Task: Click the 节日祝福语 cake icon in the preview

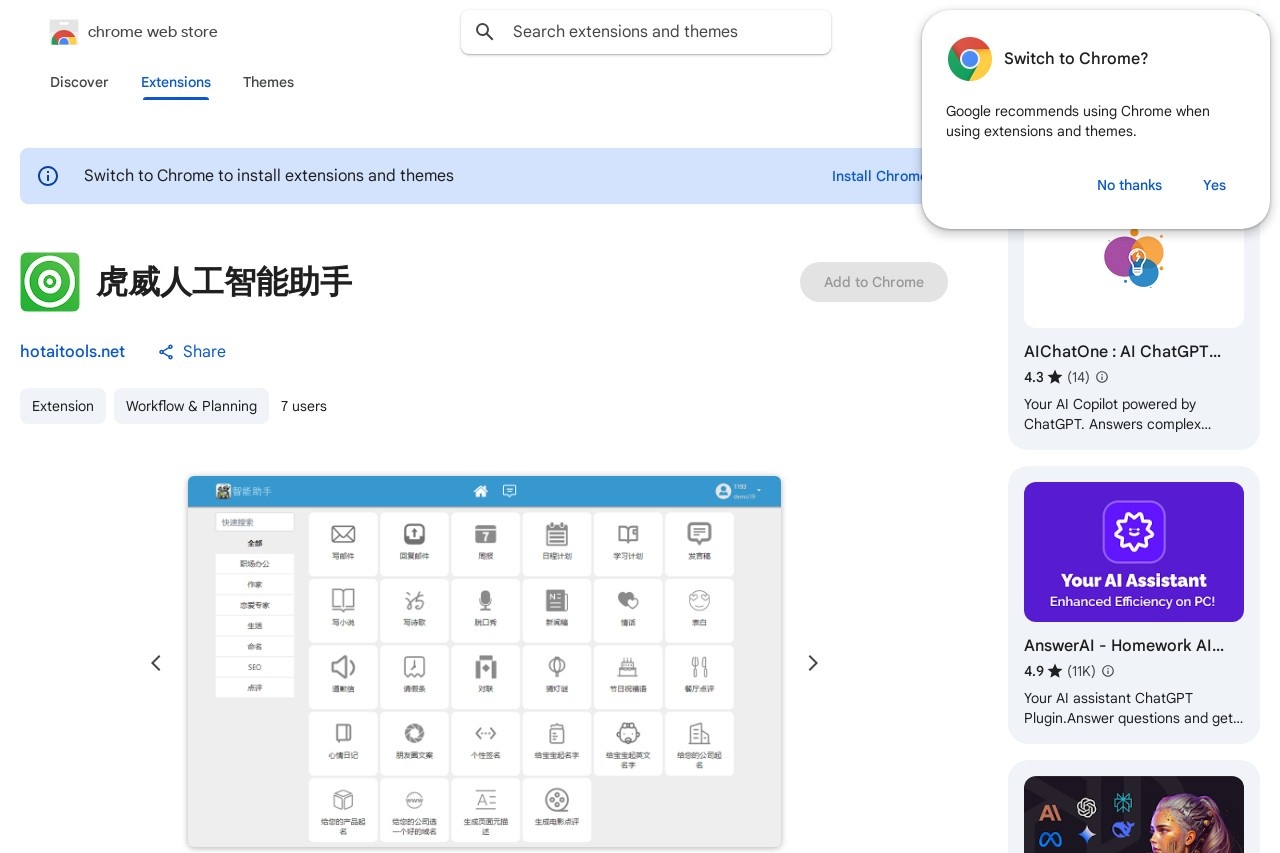Action: (x=628, y=667)
